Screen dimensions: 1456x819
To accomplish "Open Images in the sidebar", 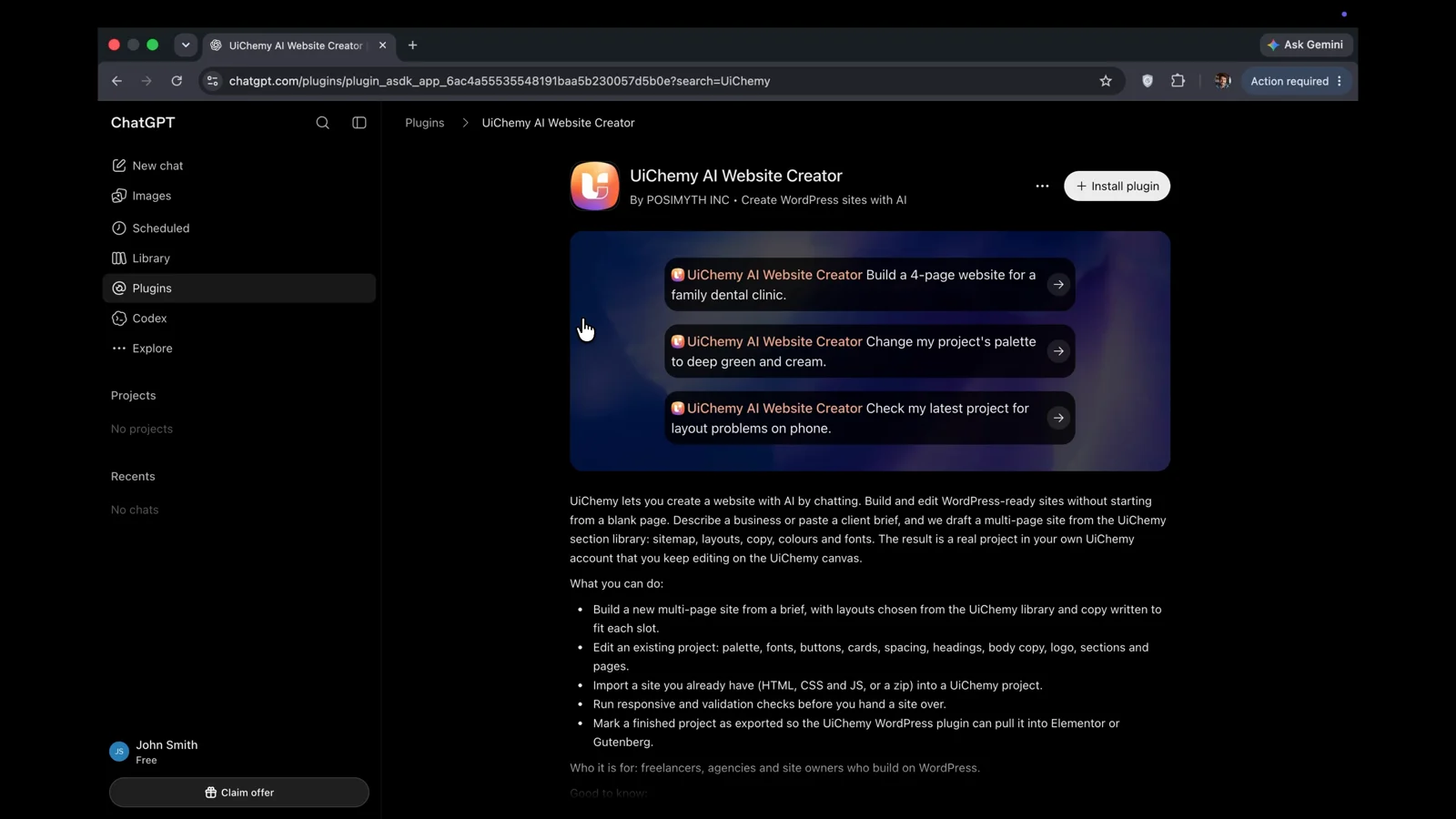I will click(x=238, y=196).
